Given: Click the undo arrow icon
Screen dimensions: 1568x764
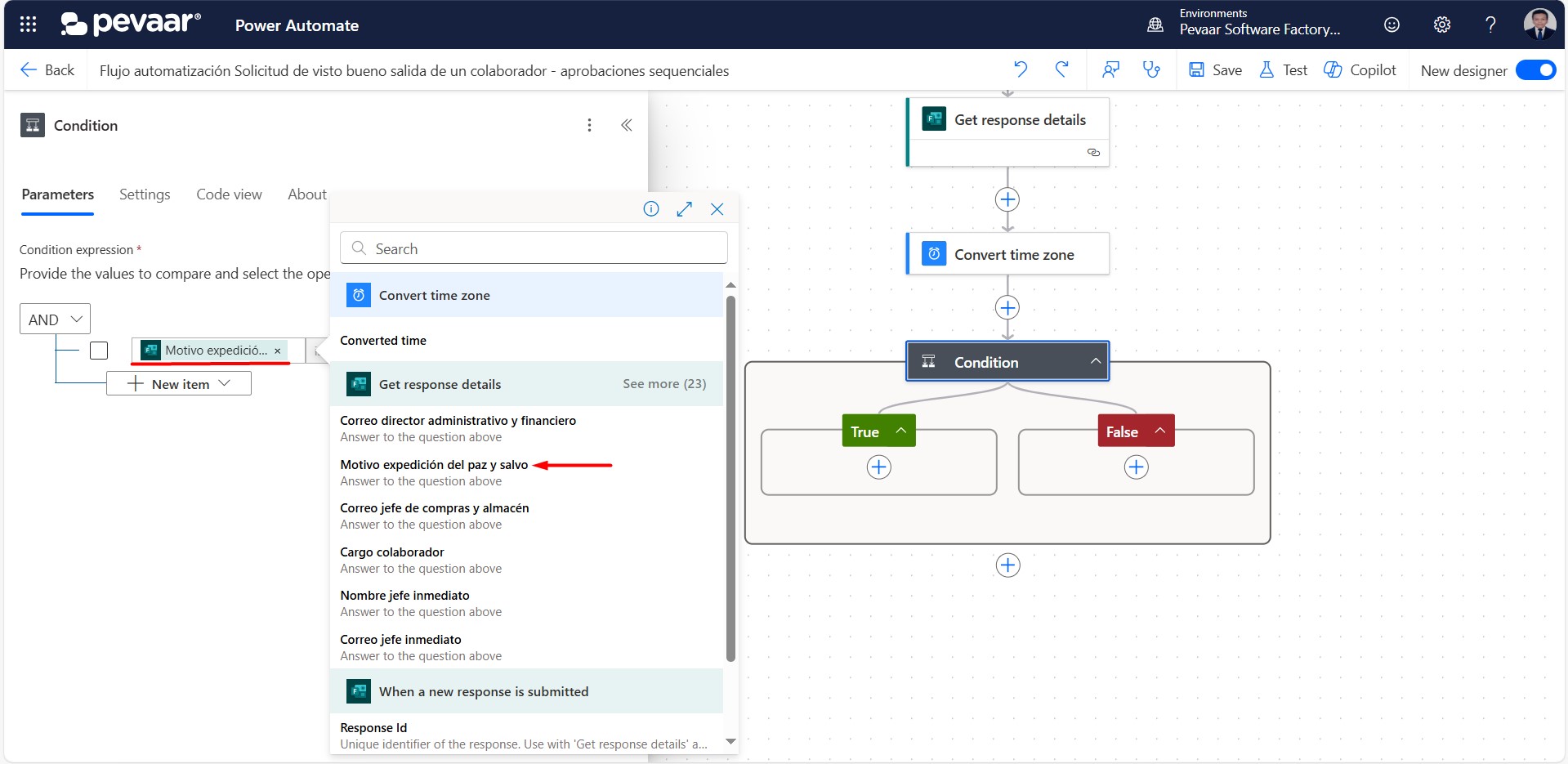Looking at the screenshot, I should pos(1021,69).
